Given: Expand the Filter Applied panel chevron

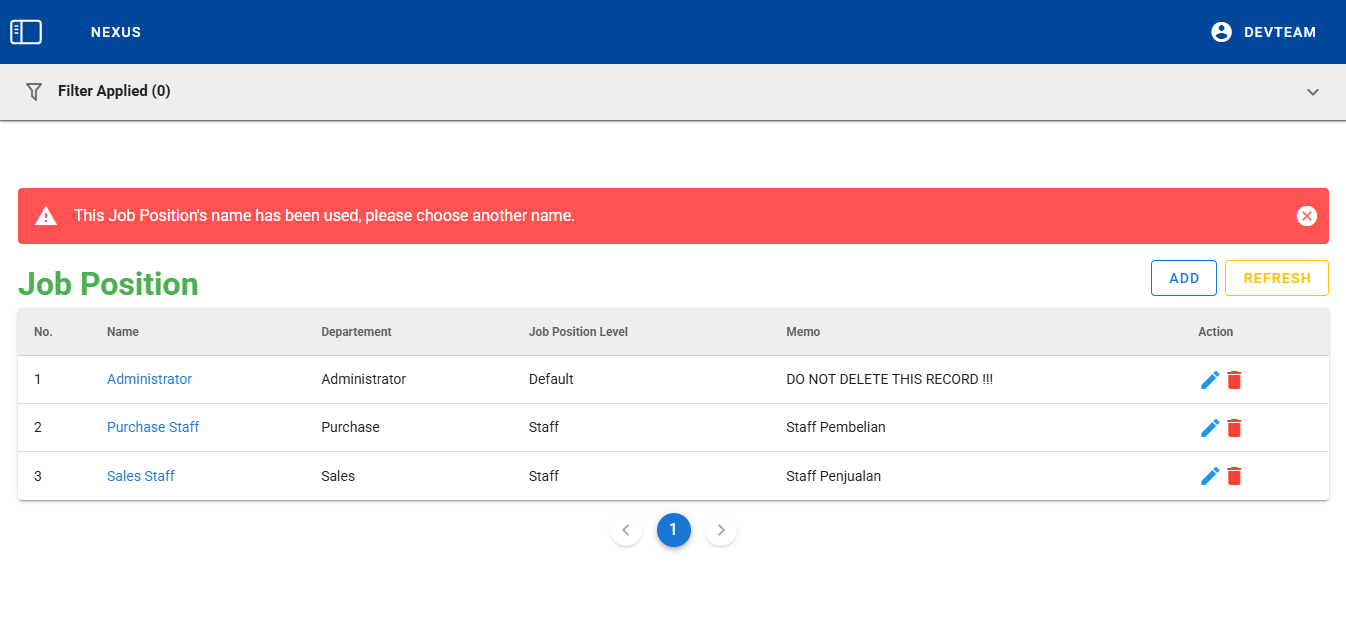Looking at the screenshot, I should 1313,92.
